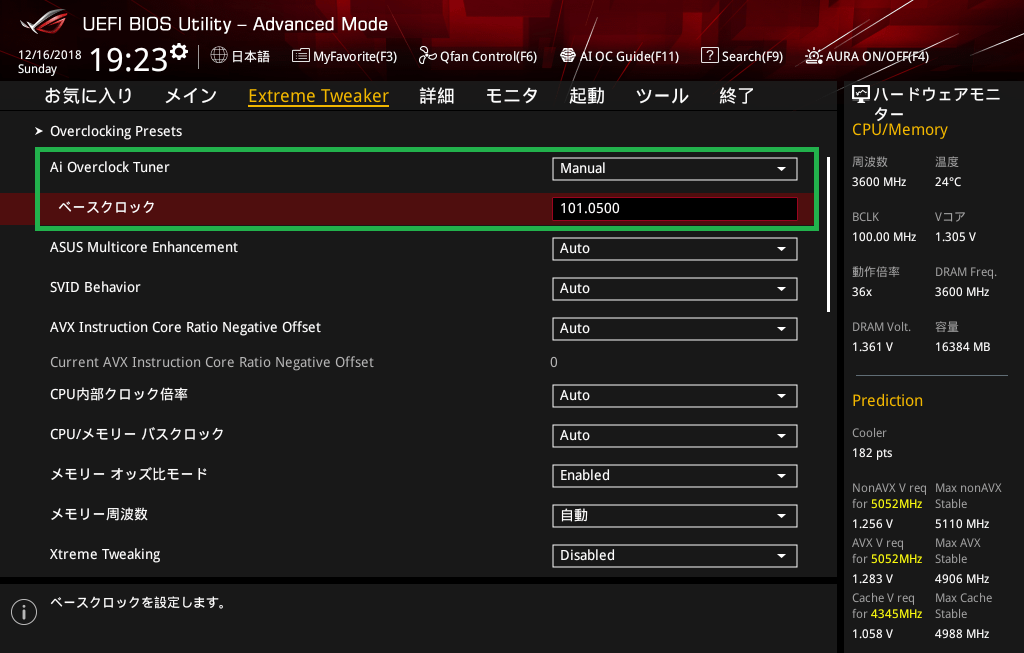Viewport: 1024px width, 653px height.
Task: Click the 5052MHz NonAVX value
Action: pos(896,504)
